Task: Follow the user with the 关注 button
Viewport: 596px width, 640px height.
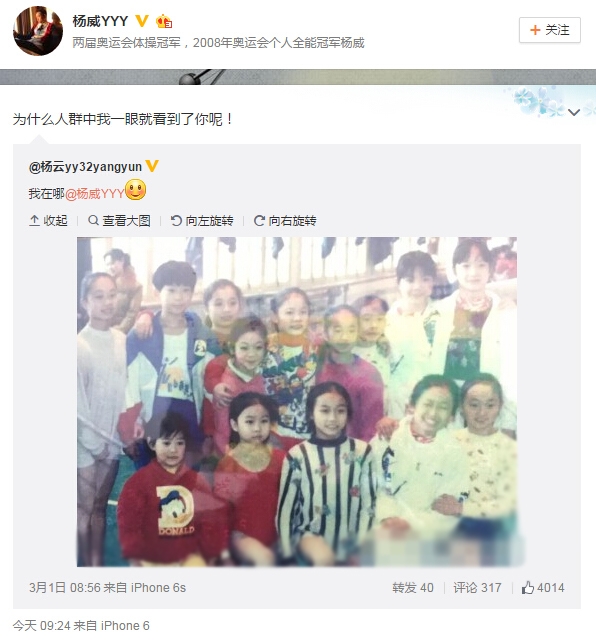Action: 549,30
